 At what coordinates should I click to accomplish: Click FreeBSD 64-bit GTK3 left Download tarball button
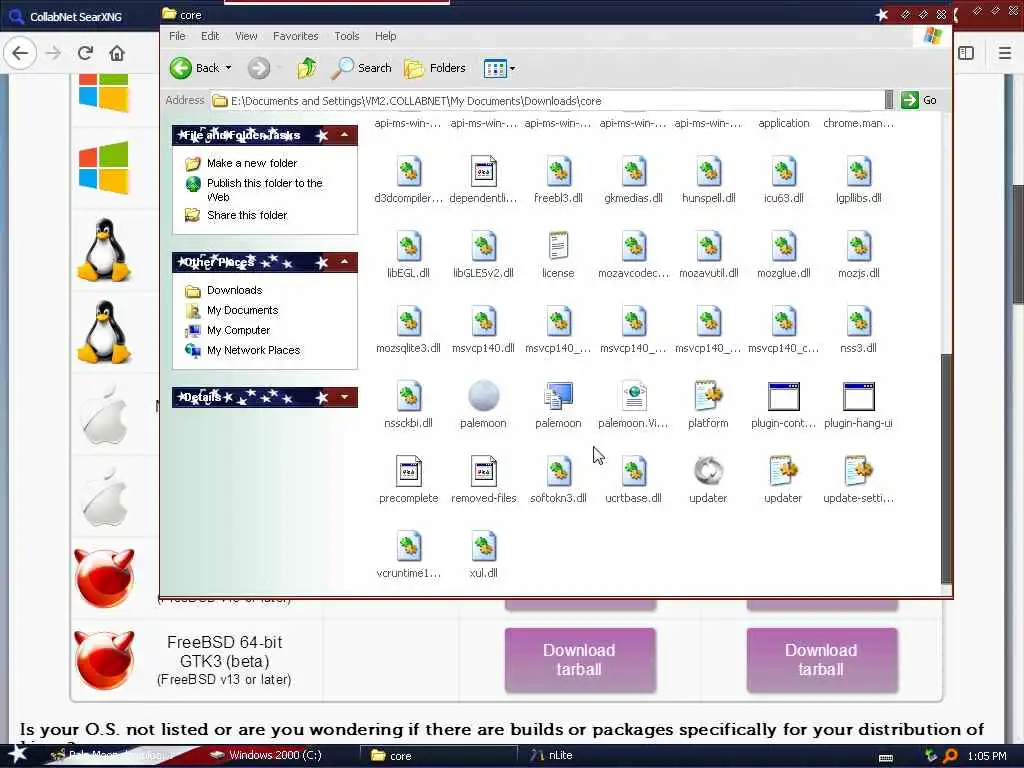point(580,660)
